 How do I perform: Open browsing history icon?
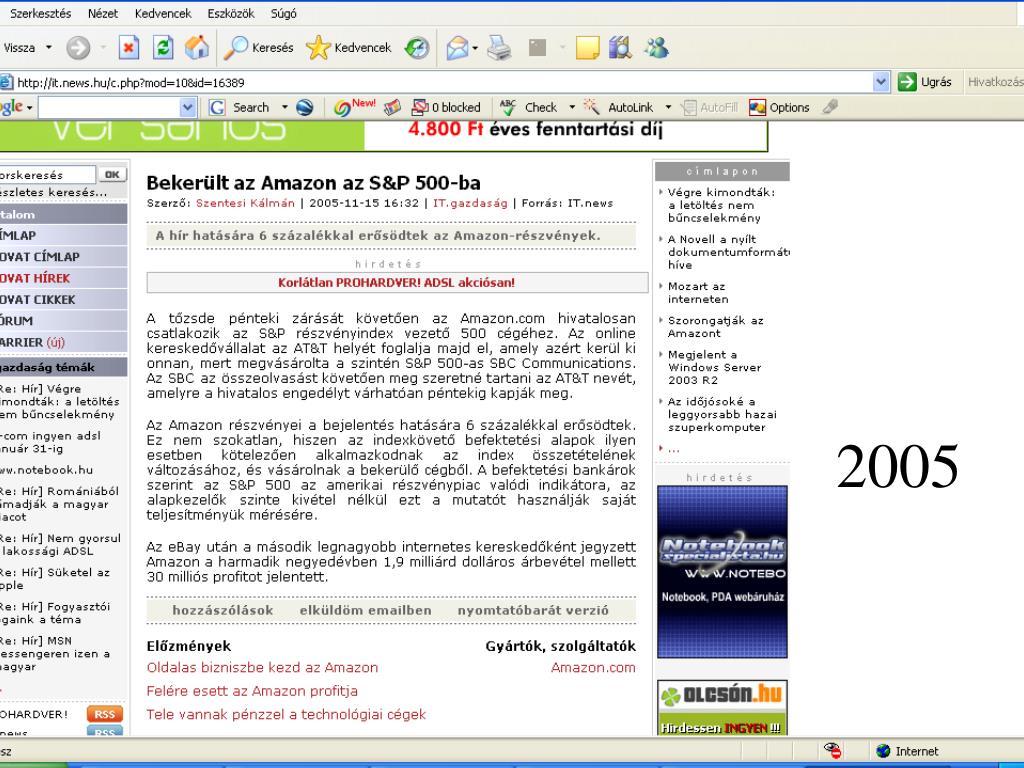(x=417, y=48)
